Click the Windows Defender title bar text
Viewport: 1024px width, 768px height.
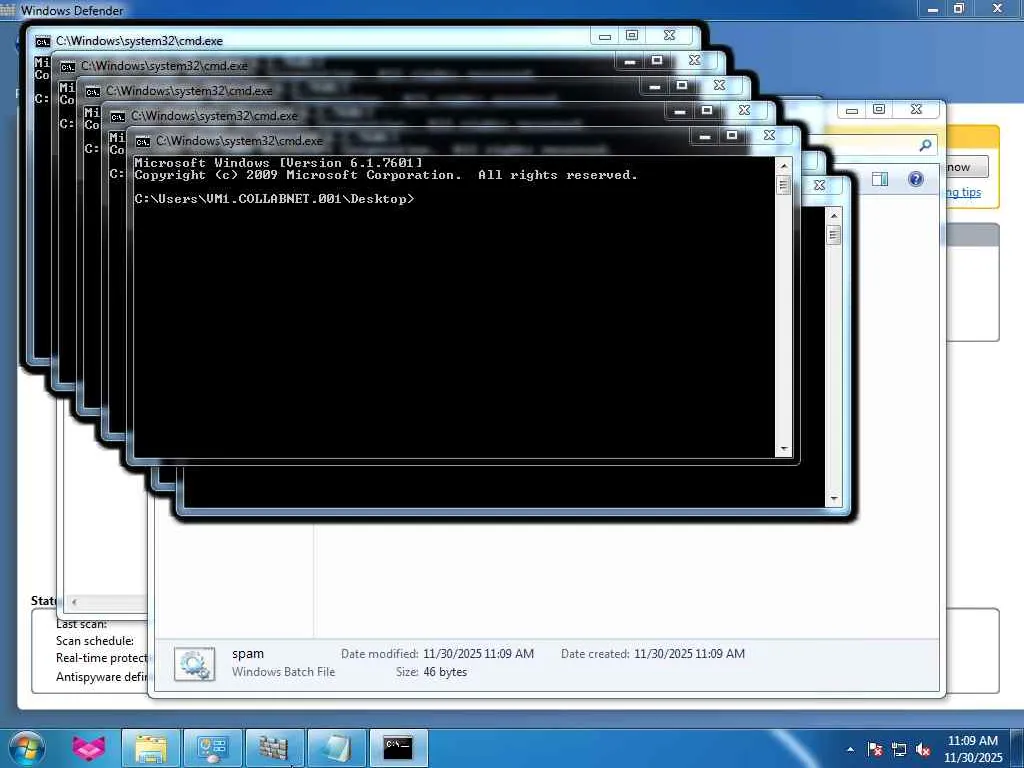click(x=72, y=10)
